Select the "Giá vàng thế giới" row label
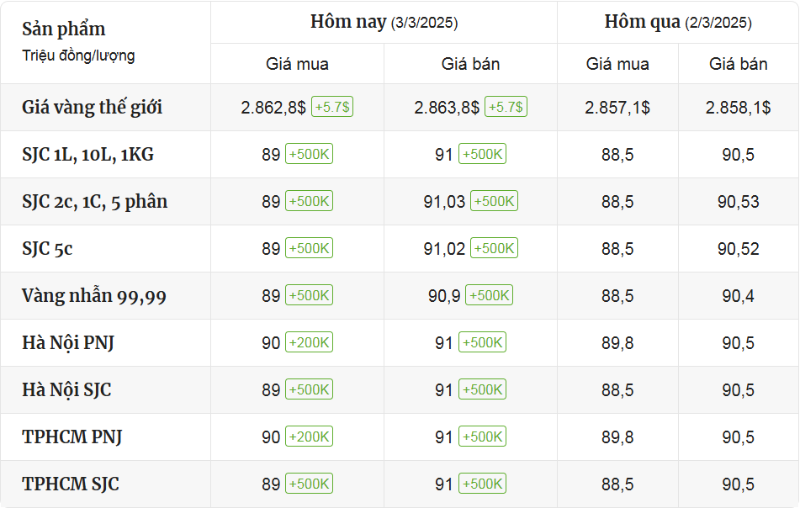The width and height of the screenshot is (800, 508). (x=92, y=107)
